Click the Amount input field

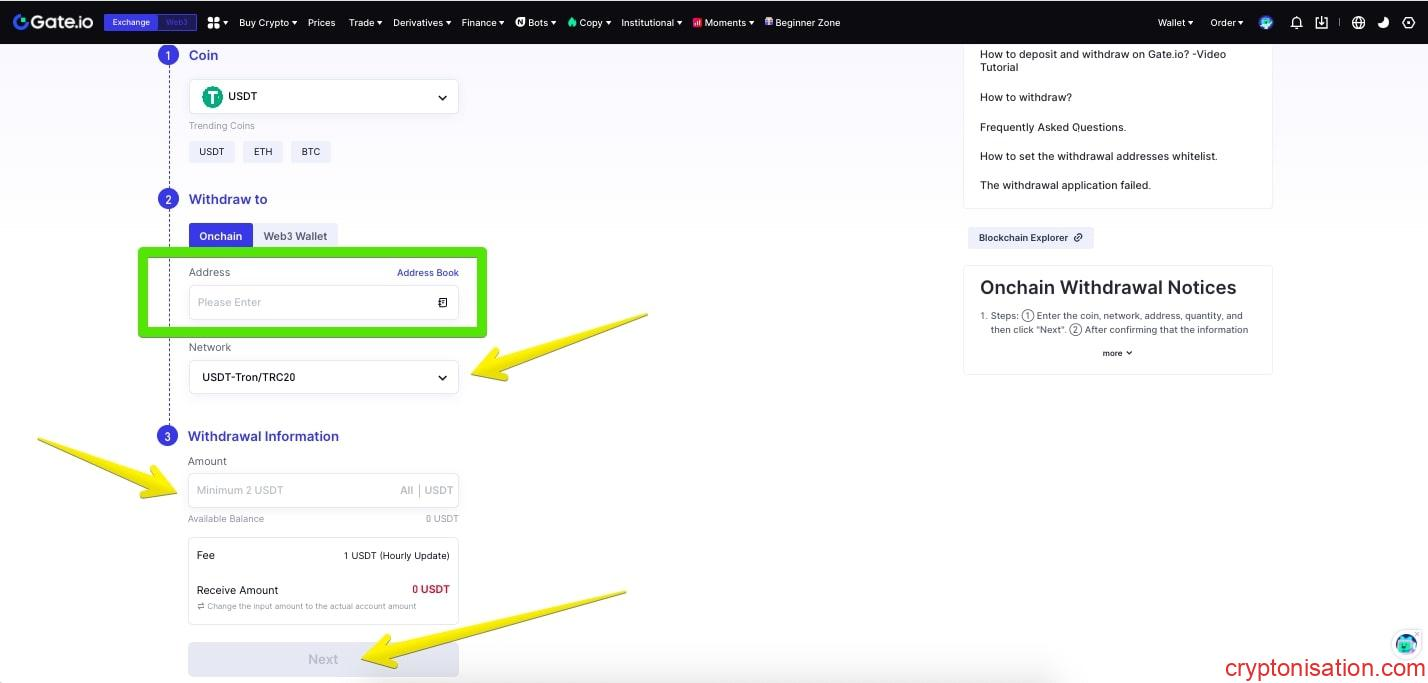coord(295,490)
